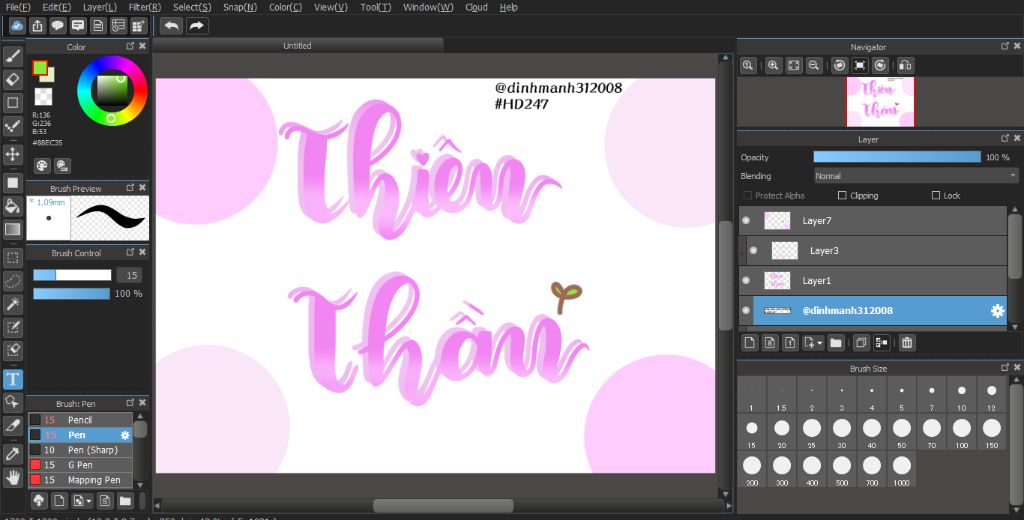Choose brush size 100 preset
This screenshot has height=520, width=1024.
(961, 434)
